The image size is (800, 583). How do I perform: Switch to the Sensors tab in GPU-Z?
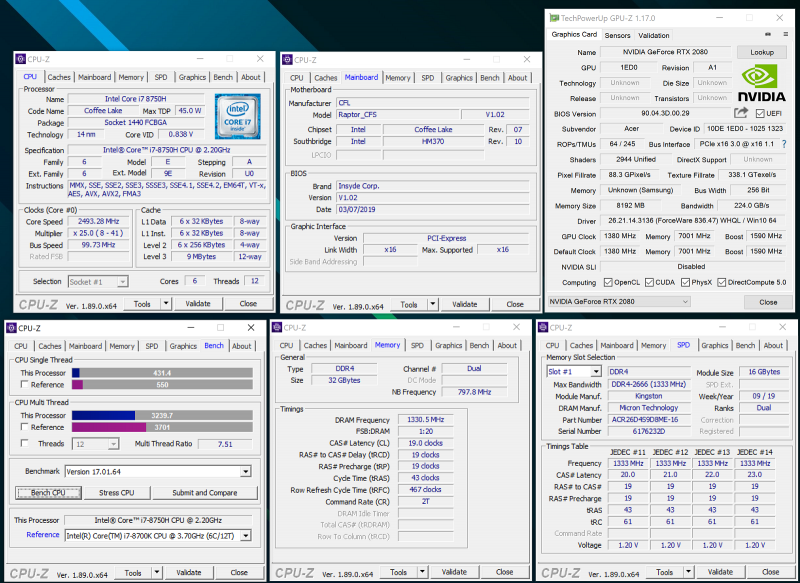617,34
